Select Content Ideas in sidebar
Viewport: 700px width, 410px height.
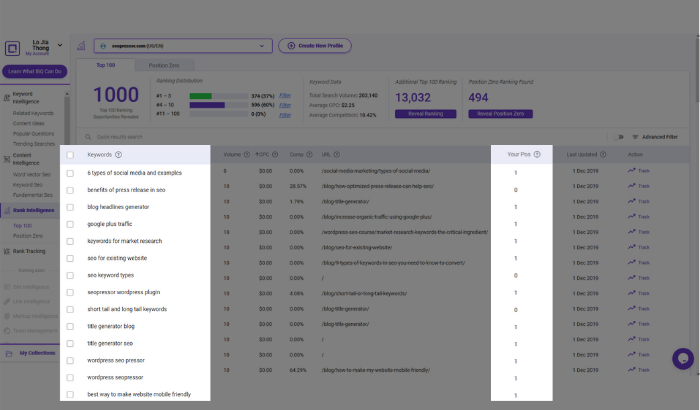click(29, 123)
